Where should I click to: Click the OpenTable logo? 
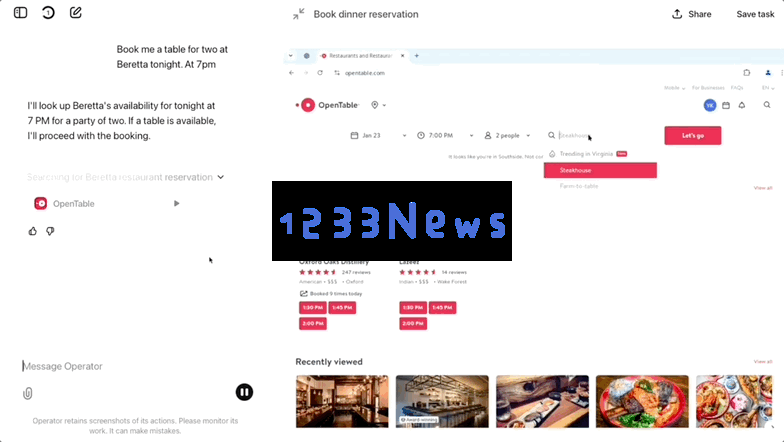(329, 105)
